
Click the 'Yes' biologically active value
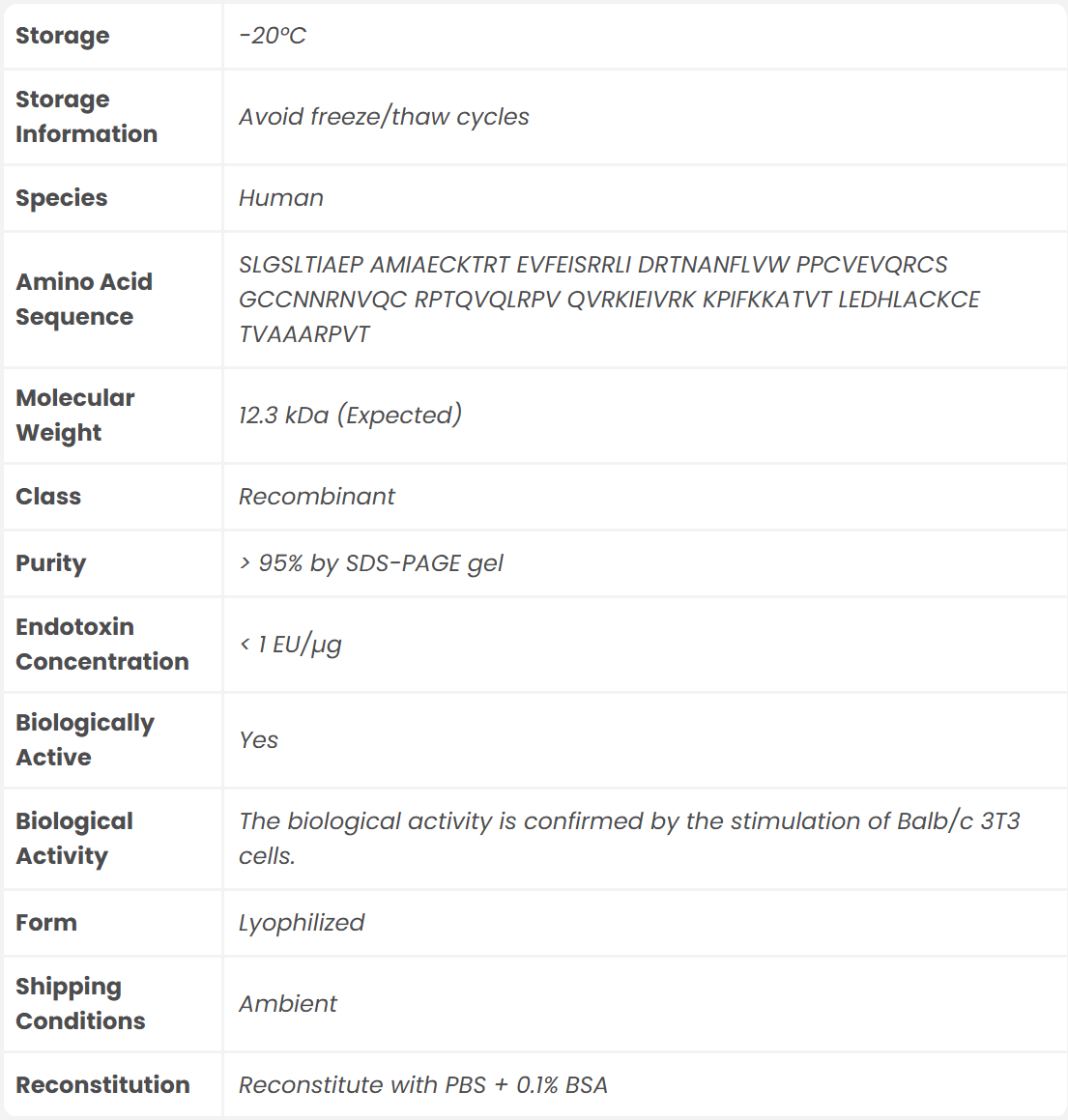pyautogui.click(x=259, y=740)
